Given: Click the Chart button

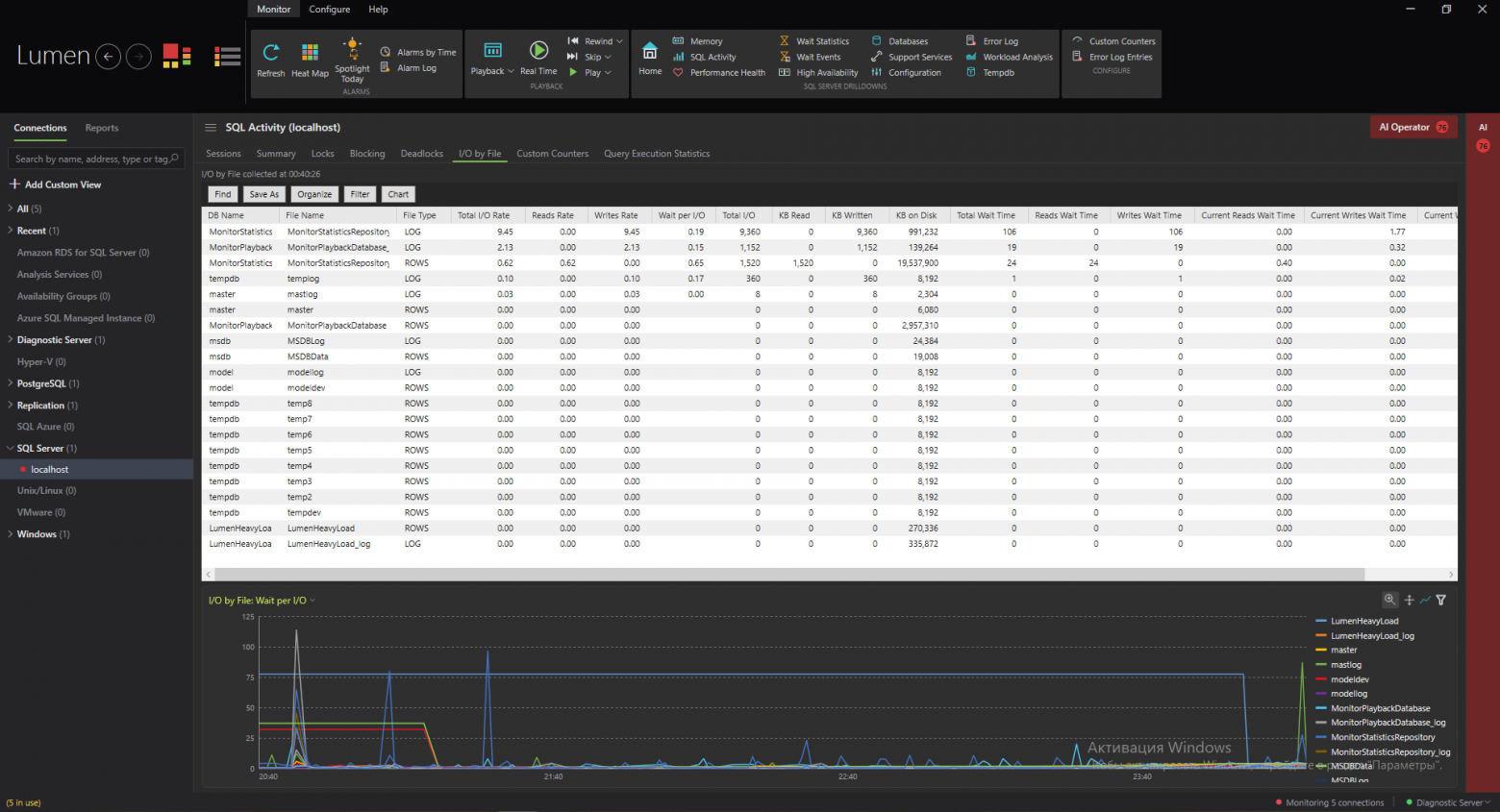Looking at the screenshot, I should click(398, 194).
